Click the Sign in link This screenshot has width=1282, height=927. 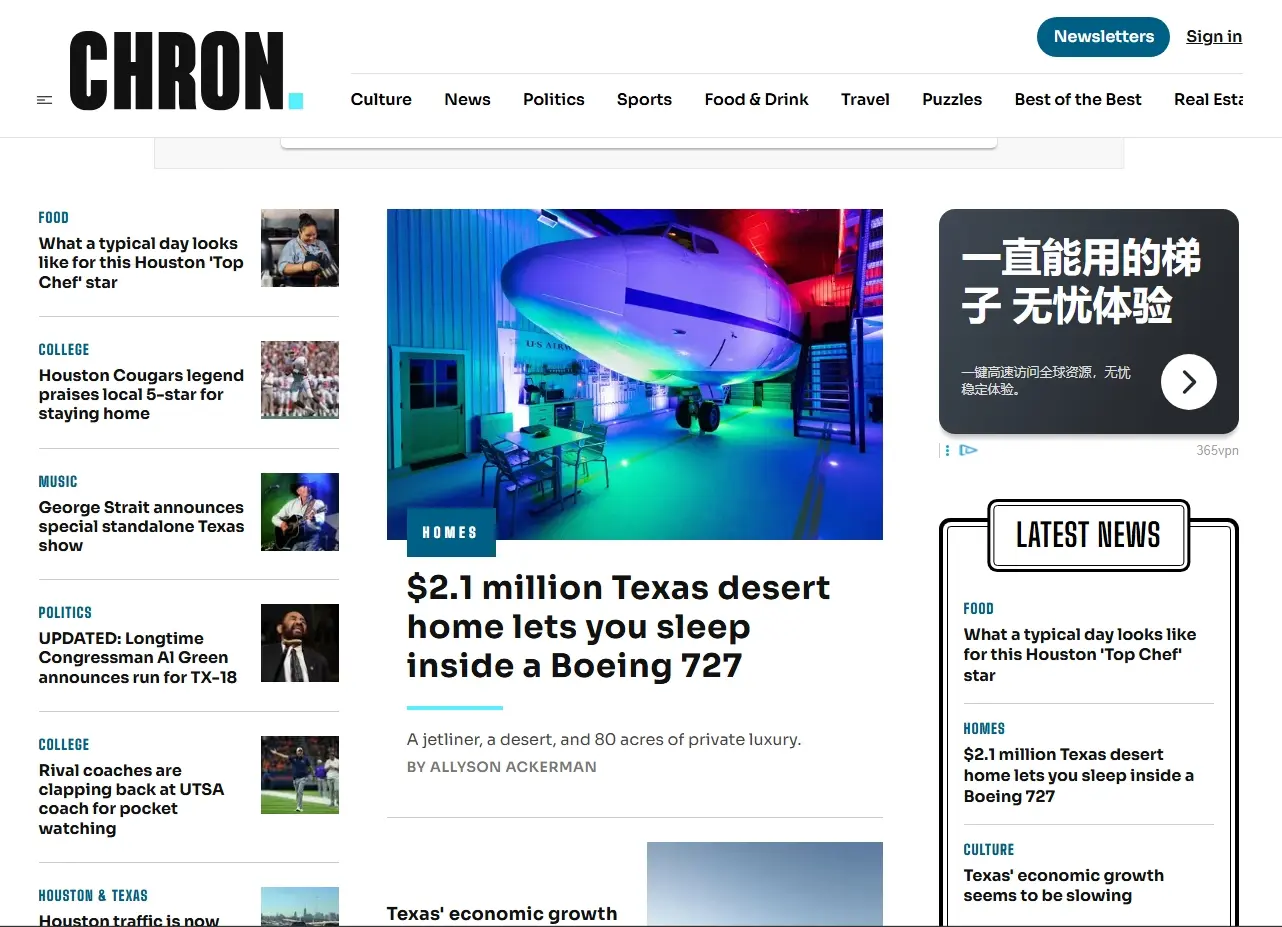pyautogui.click(x=1213, y=37)
